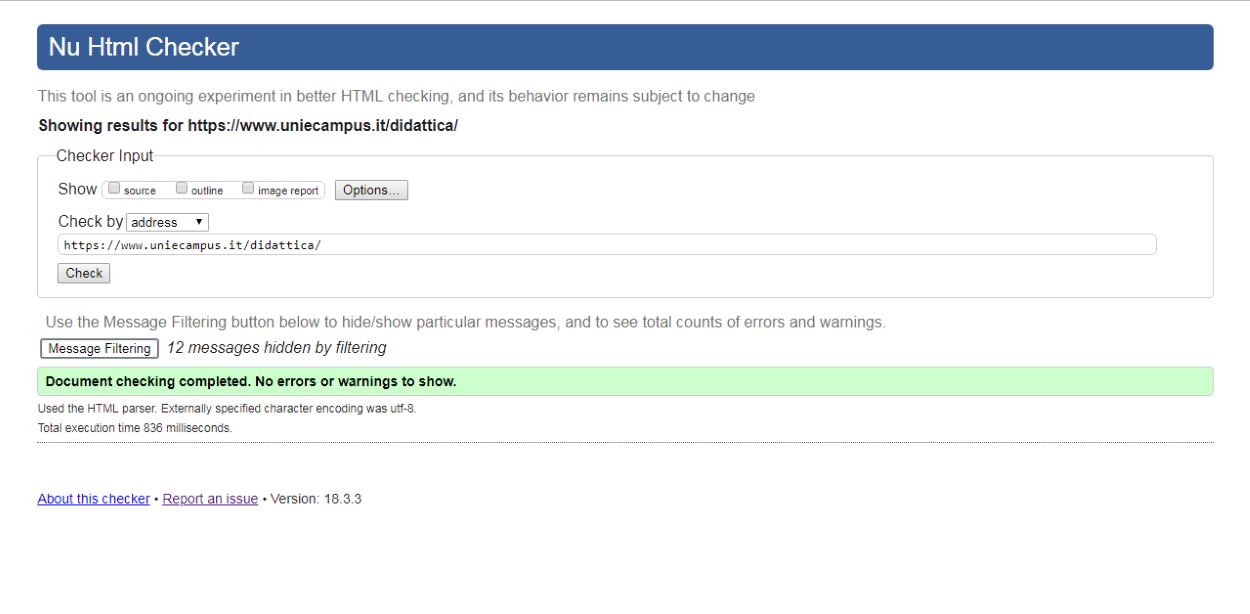Screen dimensions: 1250x614
Task: Tick the outline checkbox
Action: [182, 188]
